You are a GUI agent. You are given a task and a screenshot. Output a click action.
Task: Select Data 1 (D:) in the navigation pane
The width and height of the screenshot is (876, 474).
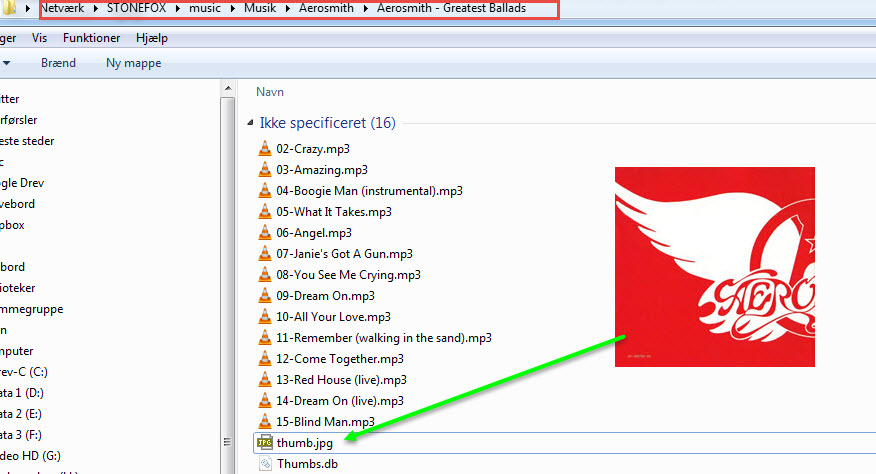[x=22, y=393]
